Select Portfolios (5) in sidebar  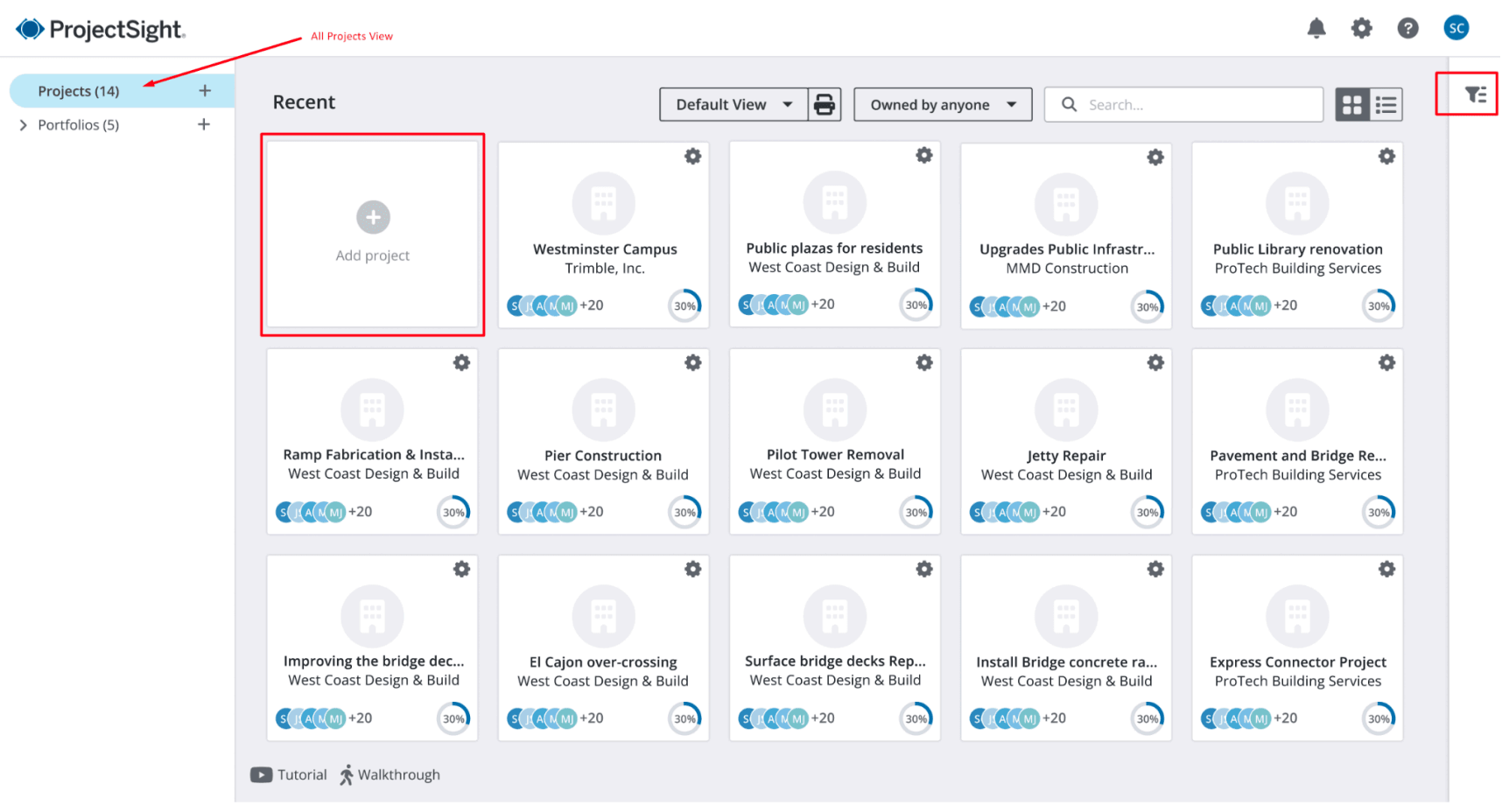[x=79, y=125]
